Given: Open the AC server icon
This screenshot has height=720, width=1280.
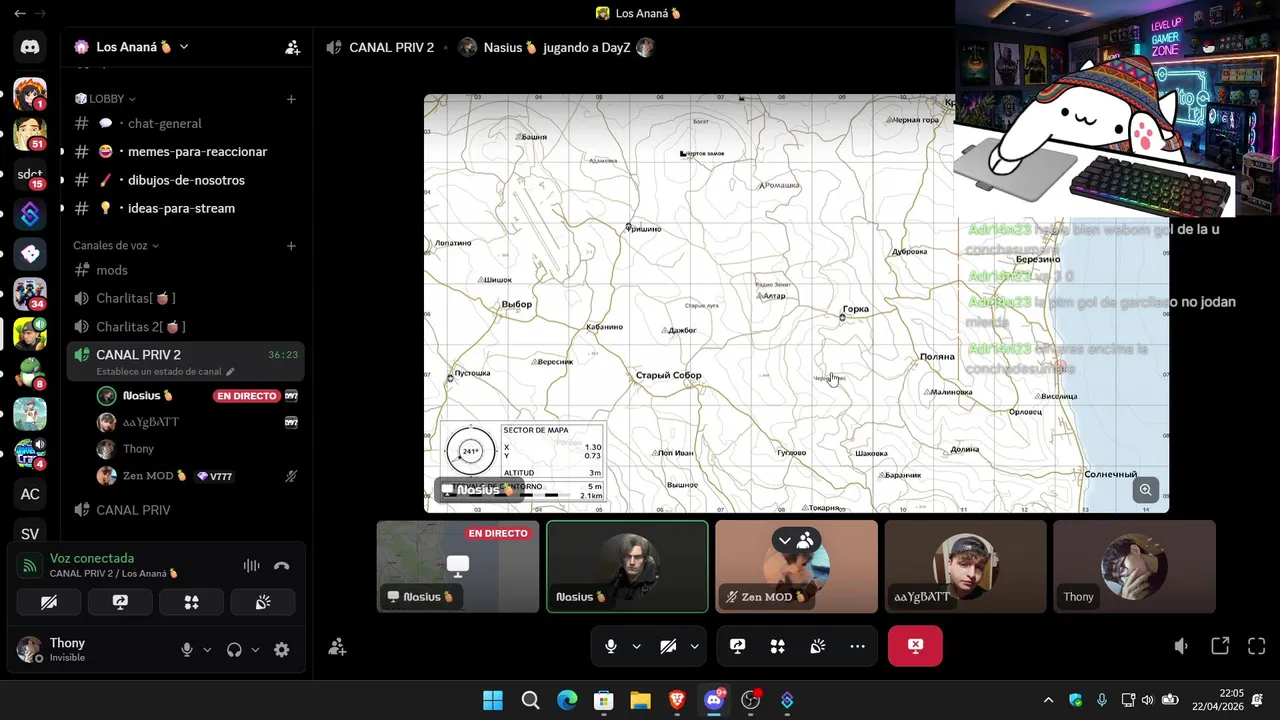Looking at the screenshot, I should pyautogui.click(x=30, y=494).
